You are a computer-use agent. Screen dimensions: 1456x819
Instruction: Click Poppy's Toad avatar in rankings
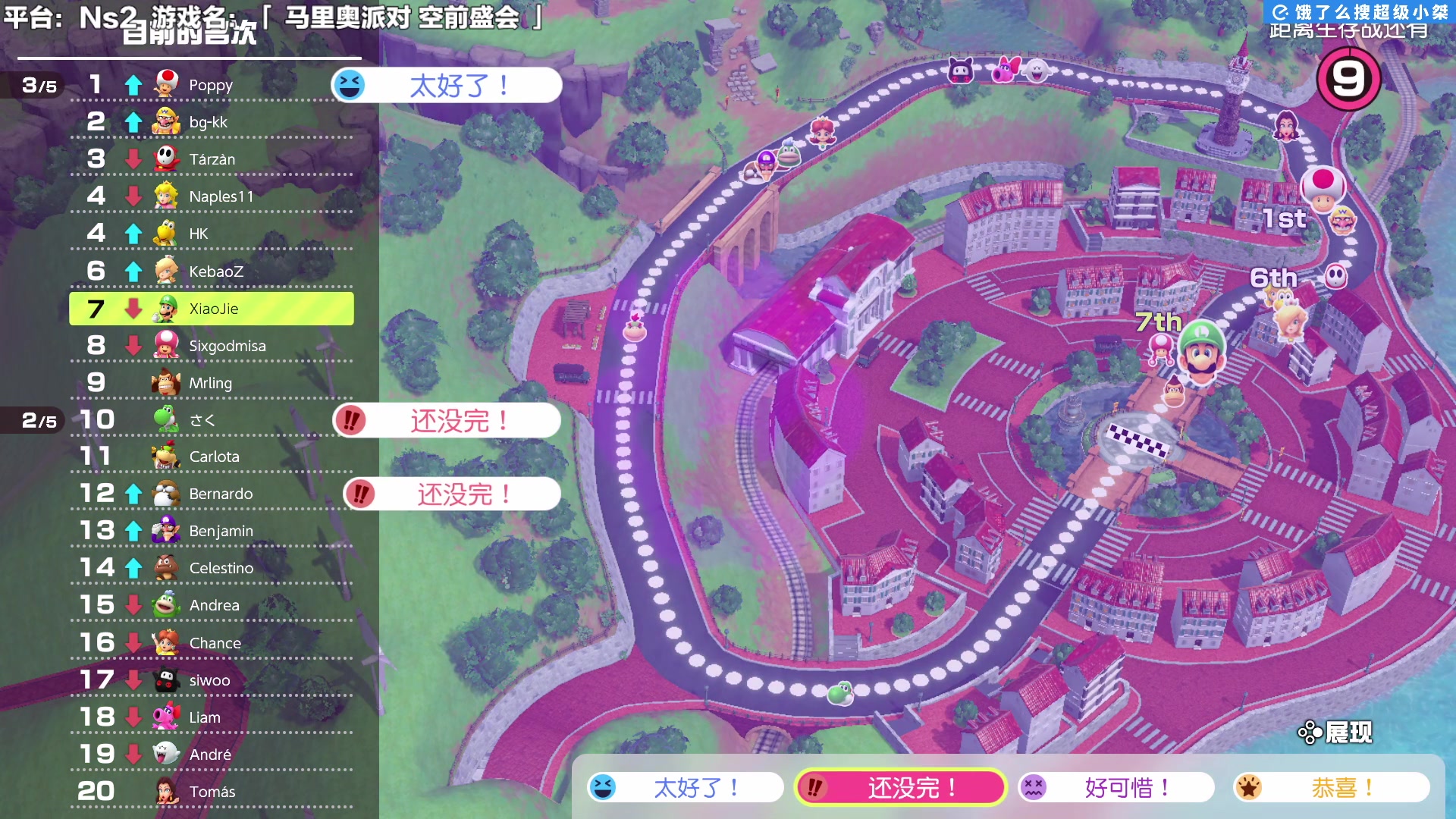(x=166, y=84)
